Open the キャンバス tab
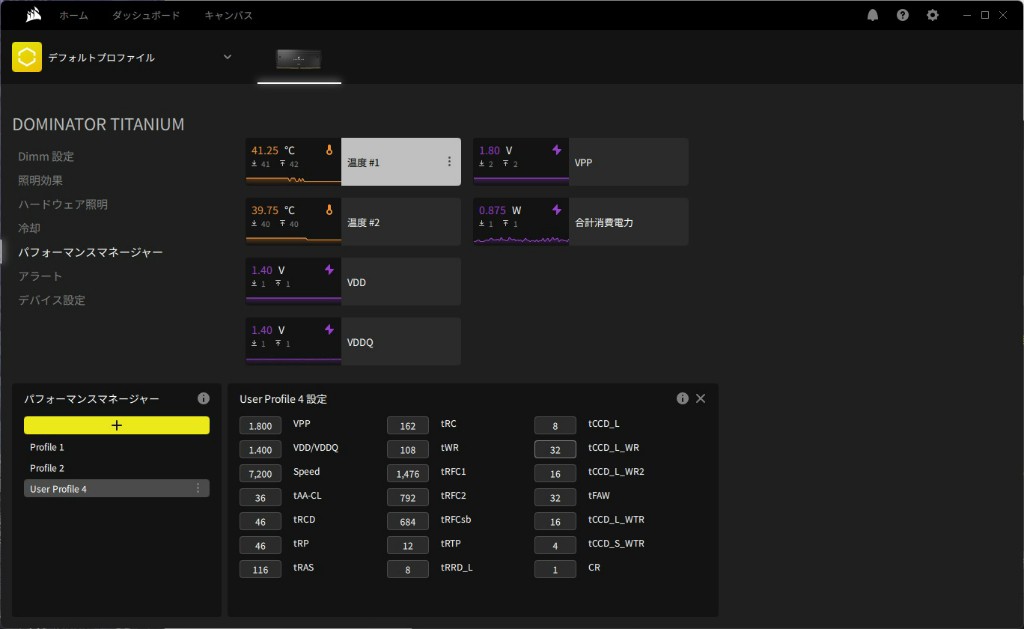This screenshot has width=1024, height=629. (228, 16)
